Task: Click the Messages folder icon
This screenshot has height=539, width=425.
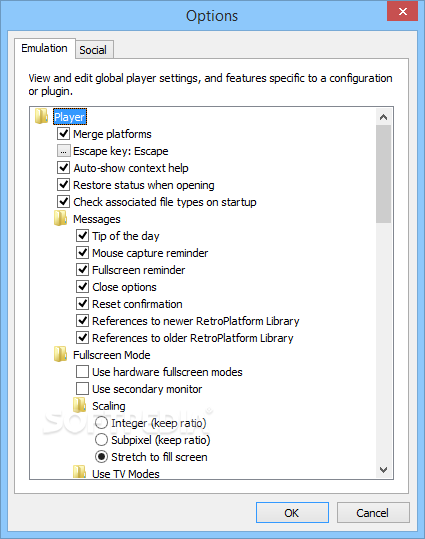Action: [x=60, y=218]
